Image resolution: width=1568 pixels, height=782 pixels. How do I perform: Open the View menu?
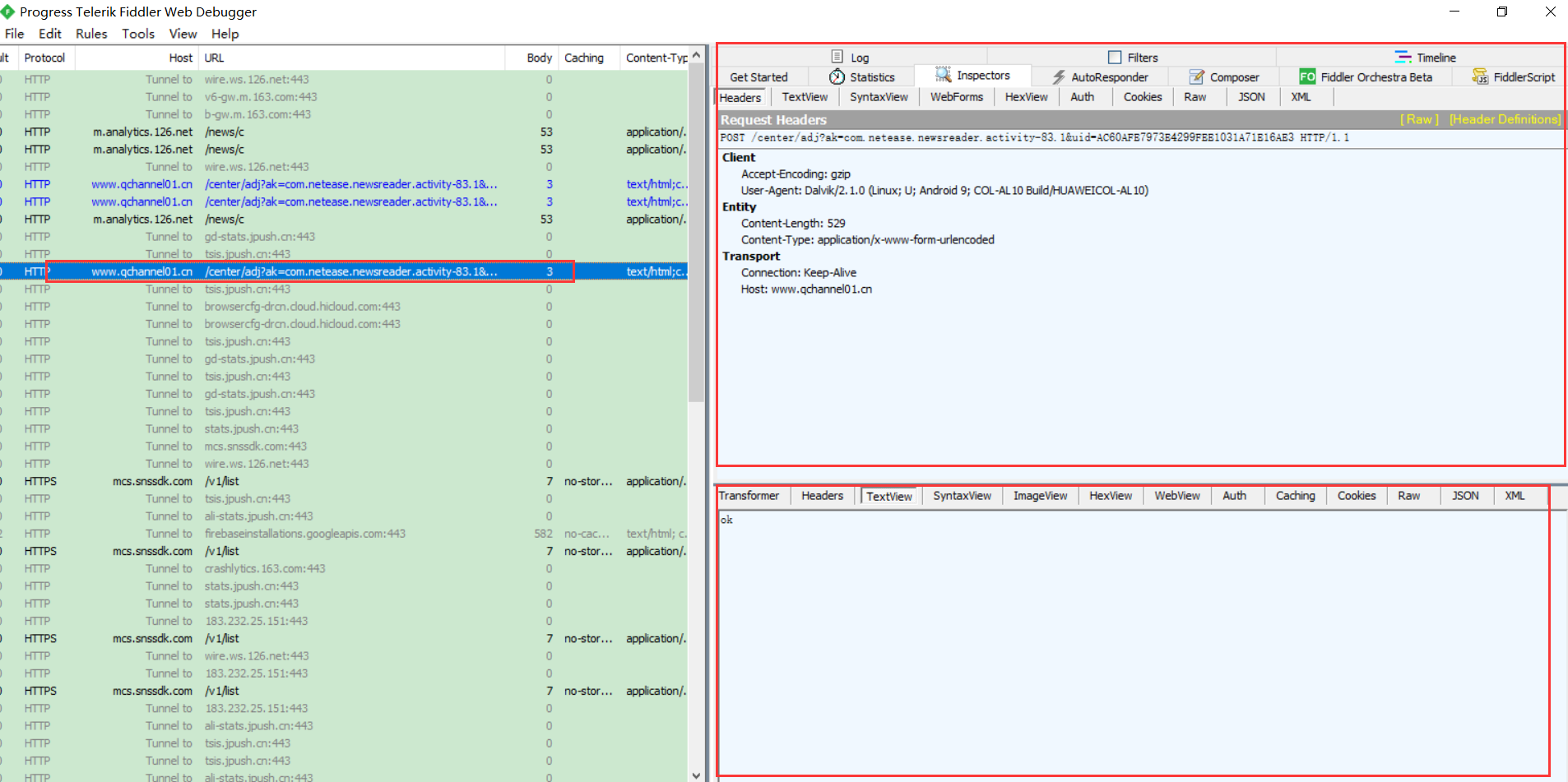click(183, 34)
